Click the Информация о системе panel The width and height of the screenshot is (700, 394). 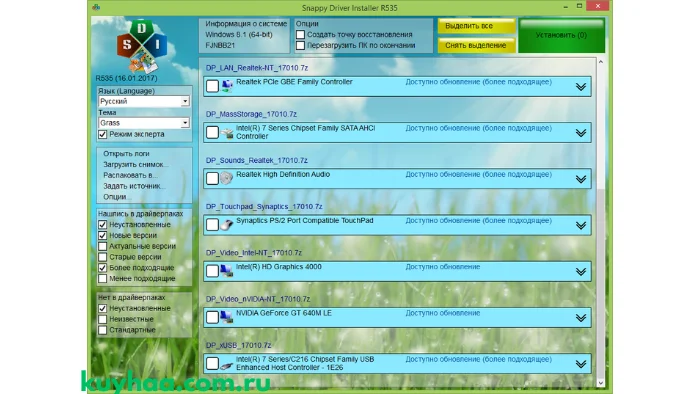244,35
